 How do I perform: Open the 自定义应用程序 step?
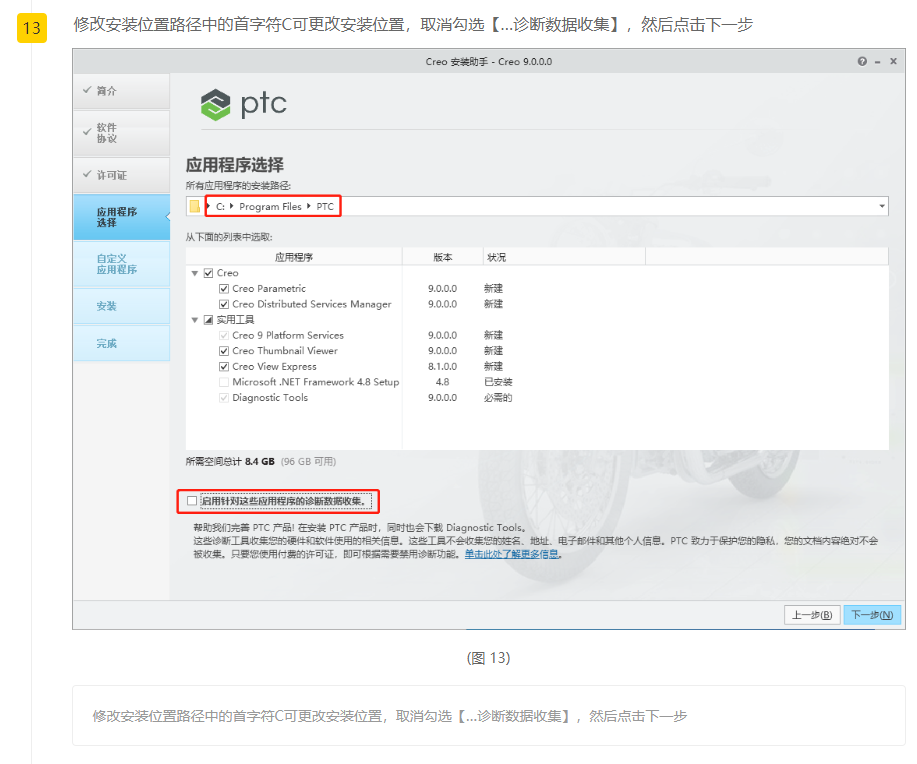122,264
